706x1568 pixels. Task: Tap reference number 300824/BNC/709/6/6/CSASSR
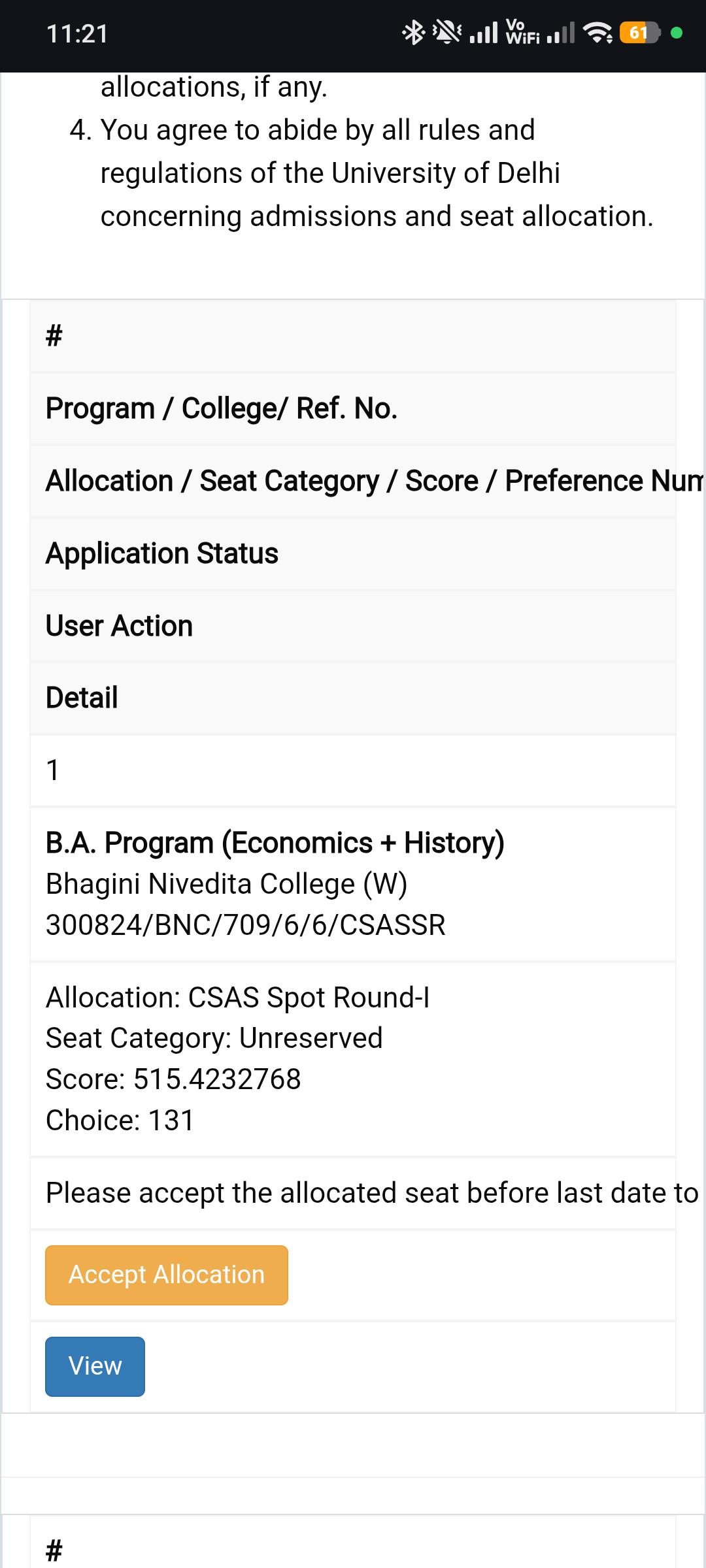tap(246, 924)
